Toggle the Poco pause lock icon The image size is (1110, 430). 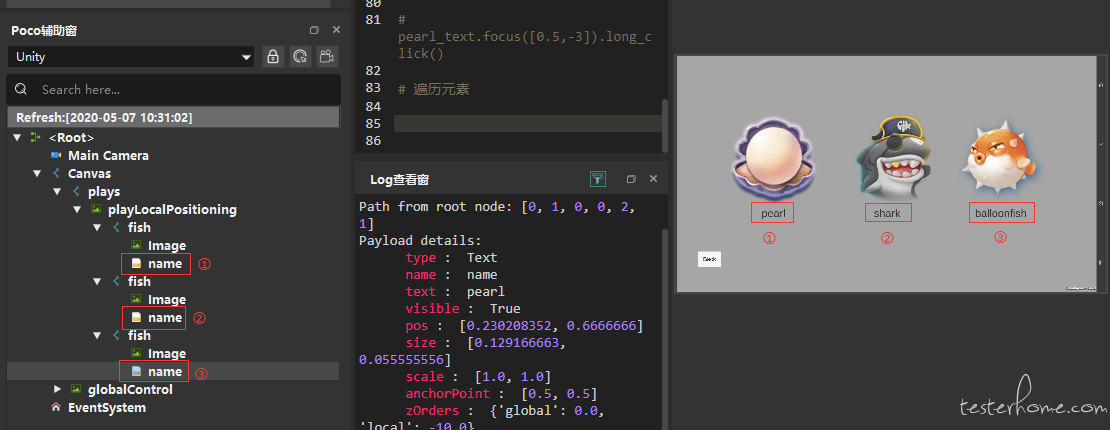273,57
